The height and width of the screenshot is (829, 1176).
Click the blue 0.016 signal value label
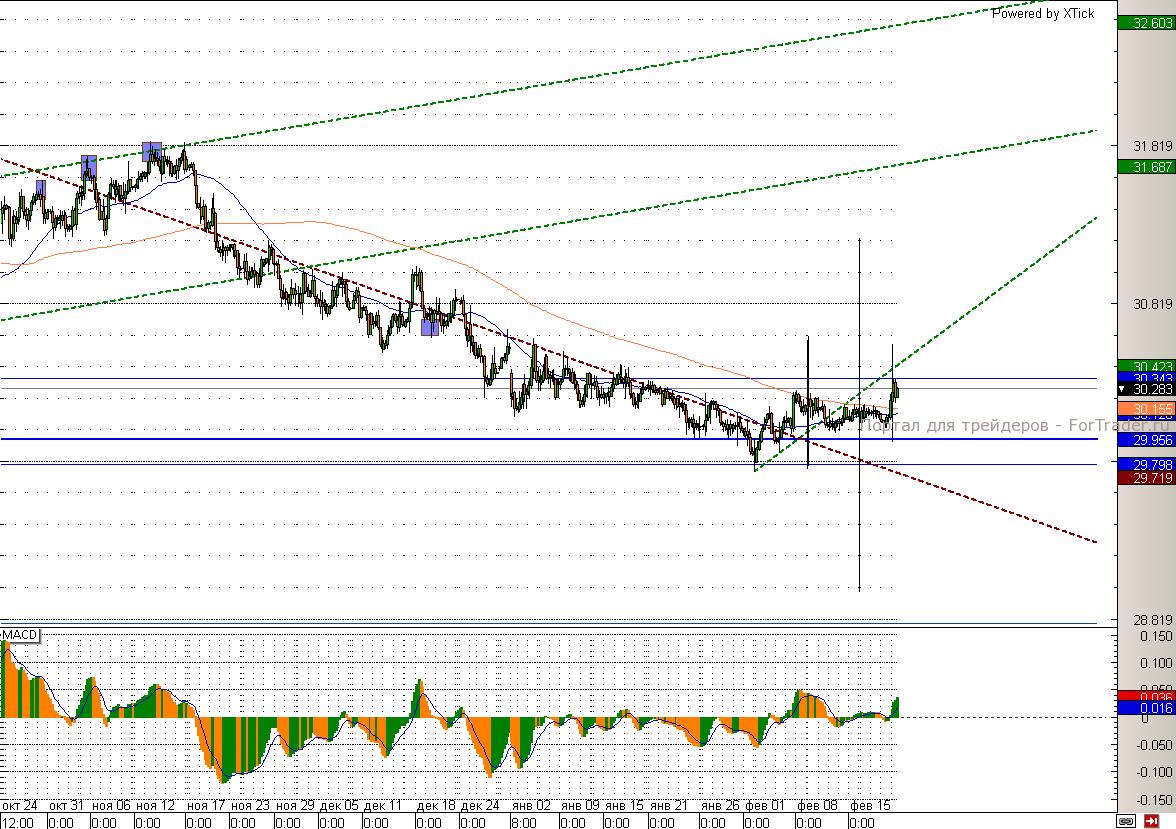click(x=1146, y=708)
